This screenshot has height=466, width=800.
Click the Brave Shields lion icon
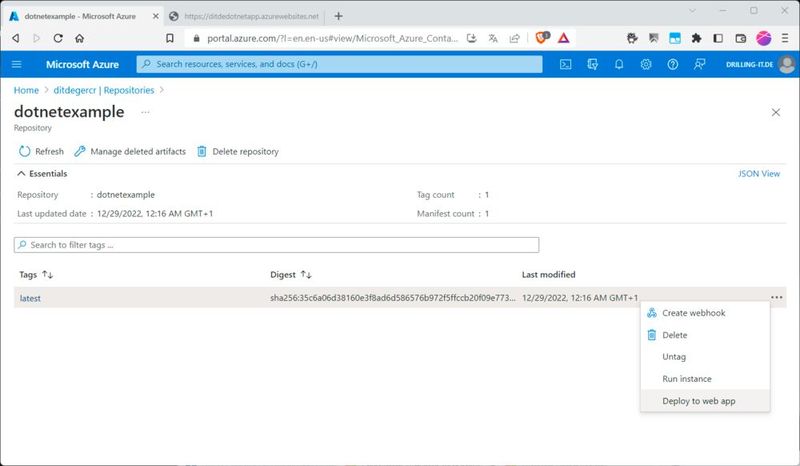(541, 37)
